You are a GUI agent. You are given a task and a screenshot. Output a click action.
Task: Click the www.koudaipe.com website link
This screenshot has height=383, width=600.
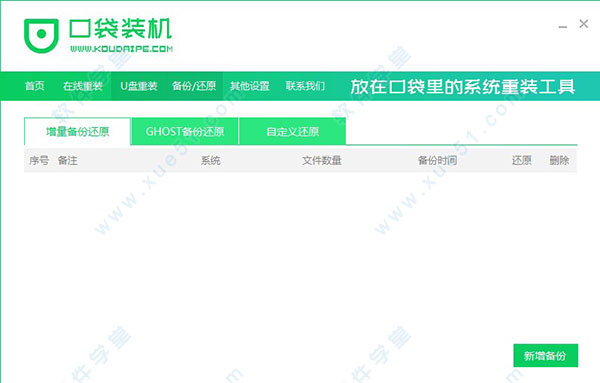[x=121, y=49]
